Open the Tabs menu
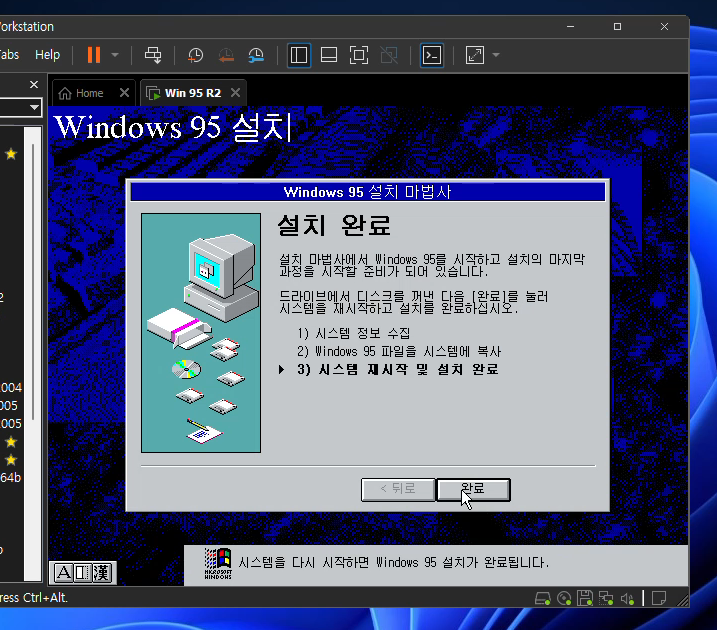 pyautogui.click(x=9, y=55)
